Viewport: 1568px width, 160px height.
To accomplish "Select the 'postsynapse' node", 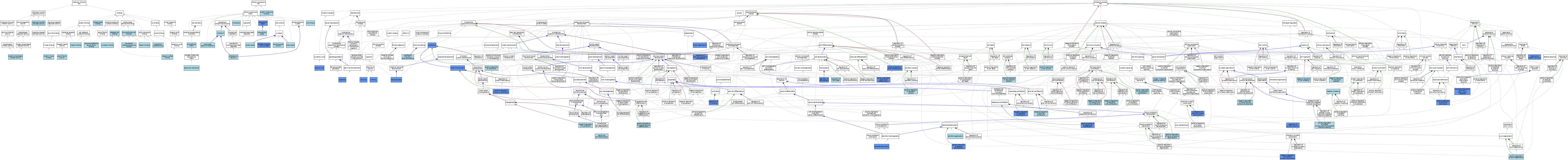I will (250, 45).
